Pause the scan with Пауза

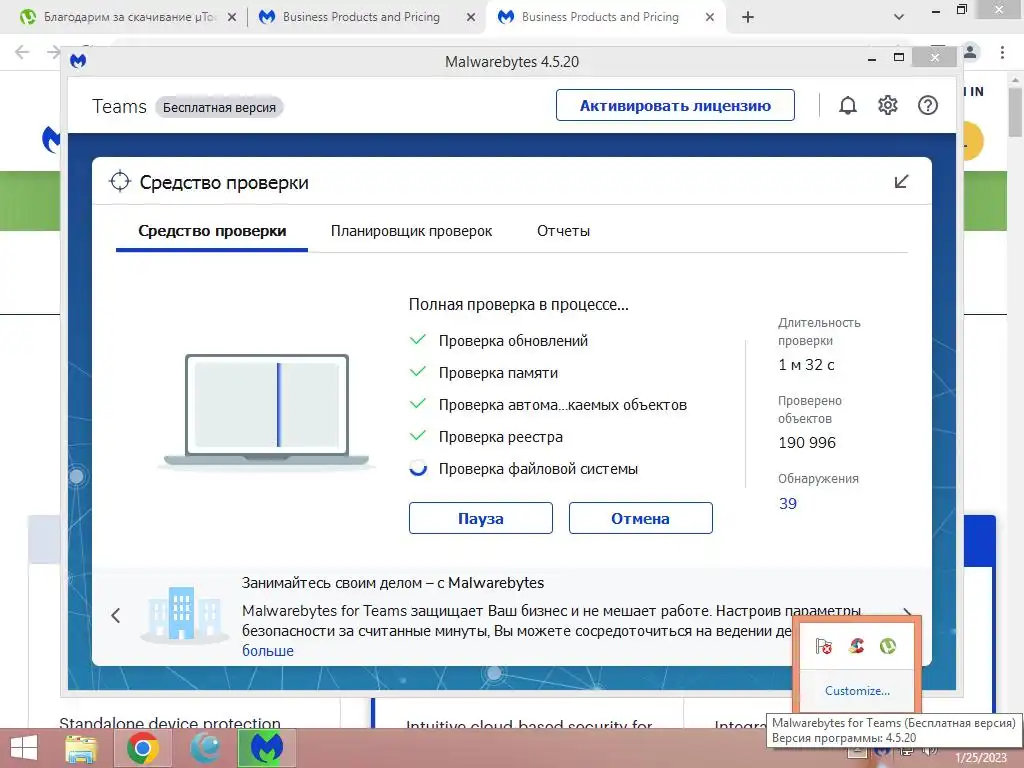tap(481, 519)
